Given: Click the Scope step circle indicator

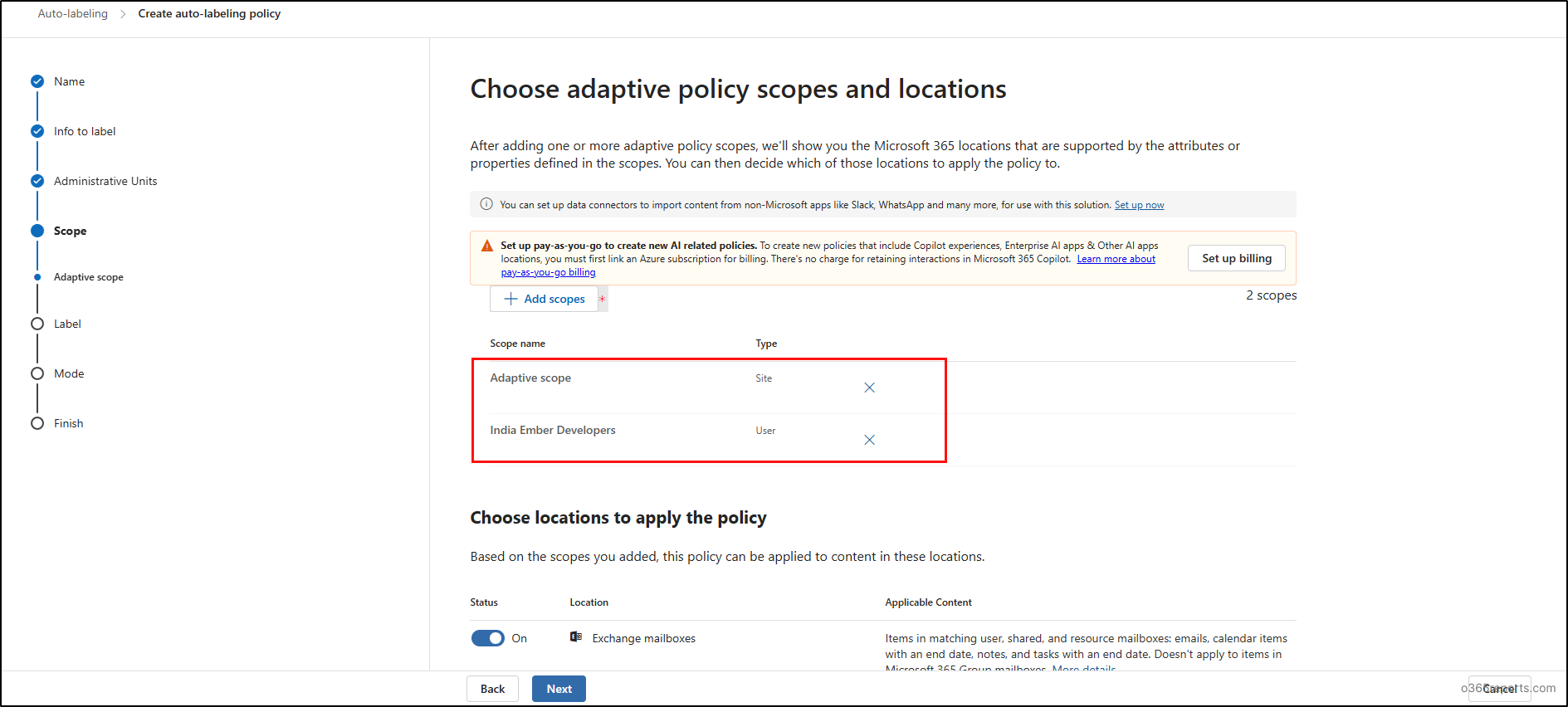Looking at the screenshot, I should point(37,231).
